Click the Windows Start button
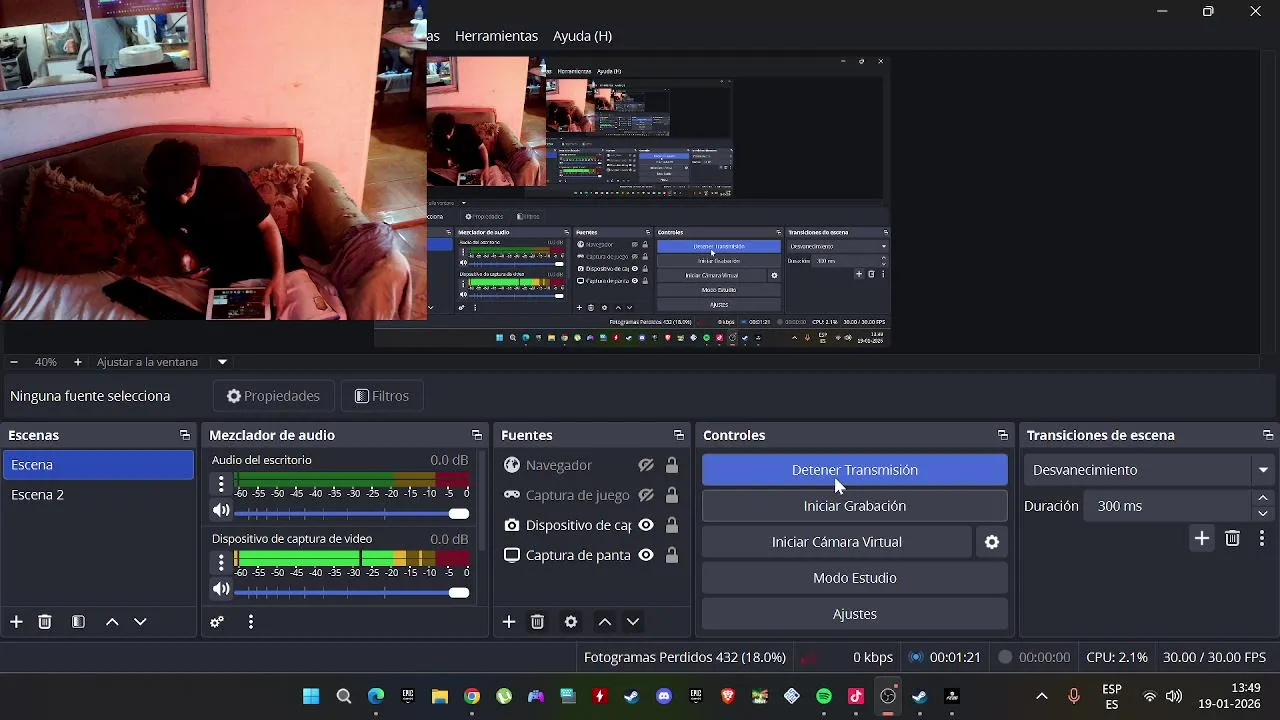Image resolution: width=1280 pixels, height=720 pixels. (311, 696)
